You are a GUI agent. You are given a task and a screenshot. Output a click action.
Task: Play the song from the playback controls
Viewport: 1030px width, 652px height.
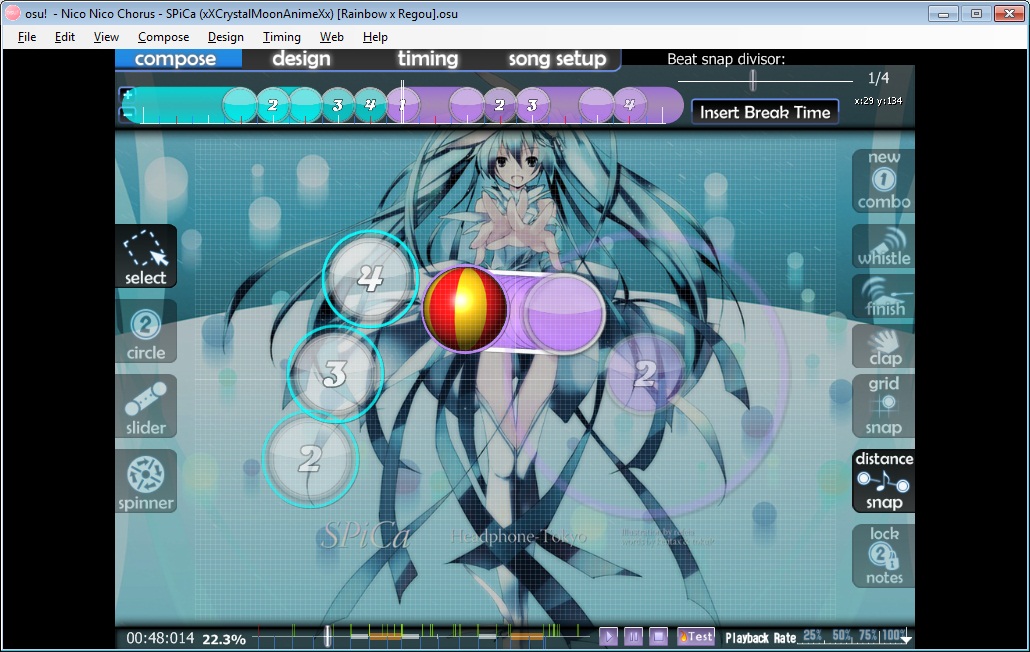tap(608, 636)
